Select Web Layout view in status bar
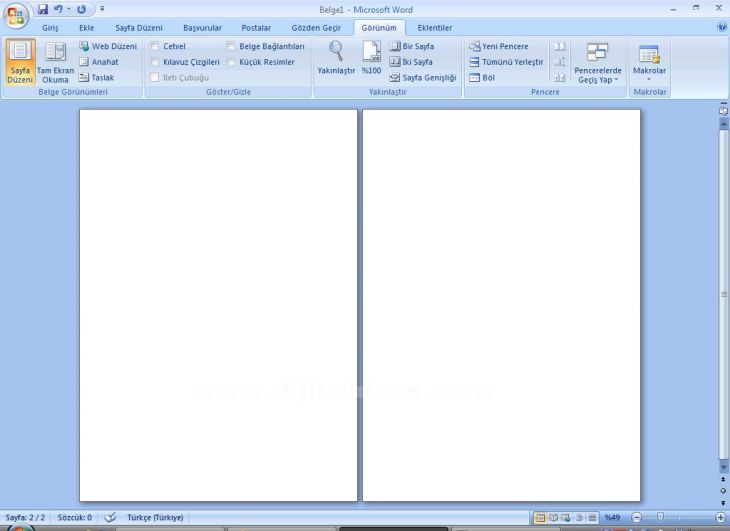 (566, 518)
